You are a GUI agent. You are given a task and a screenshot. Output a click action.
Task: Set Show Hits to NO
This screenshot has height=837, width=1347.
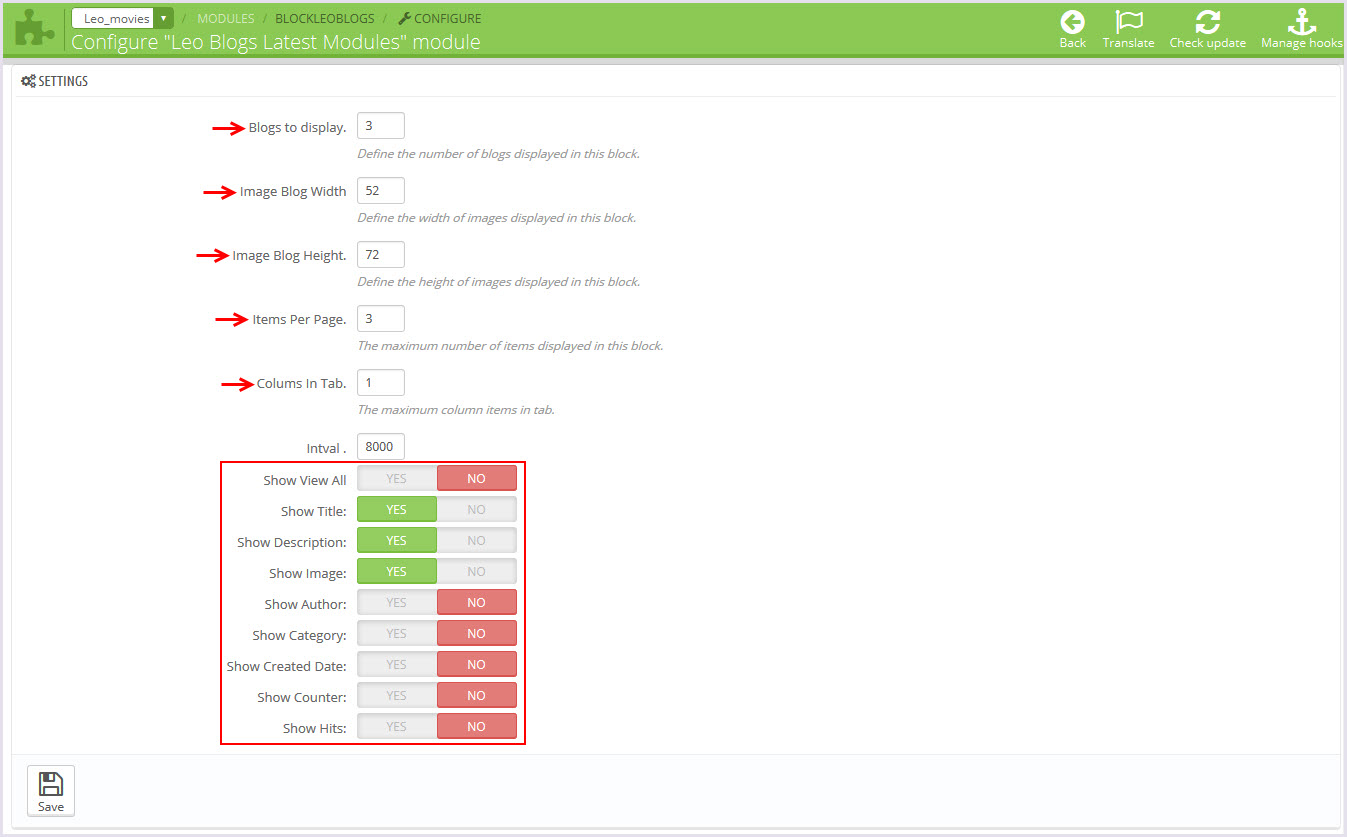click(477, 726)
